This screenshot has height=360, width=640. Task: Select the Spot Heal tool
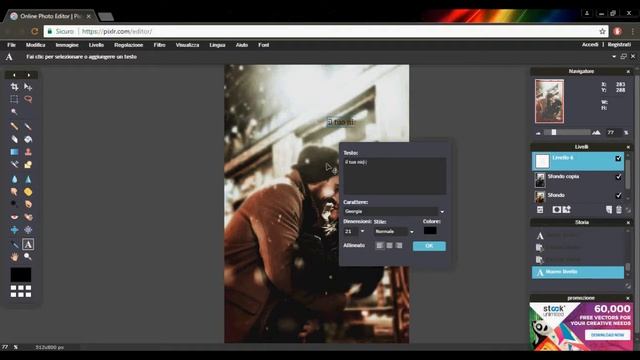(x=28, y=217)
